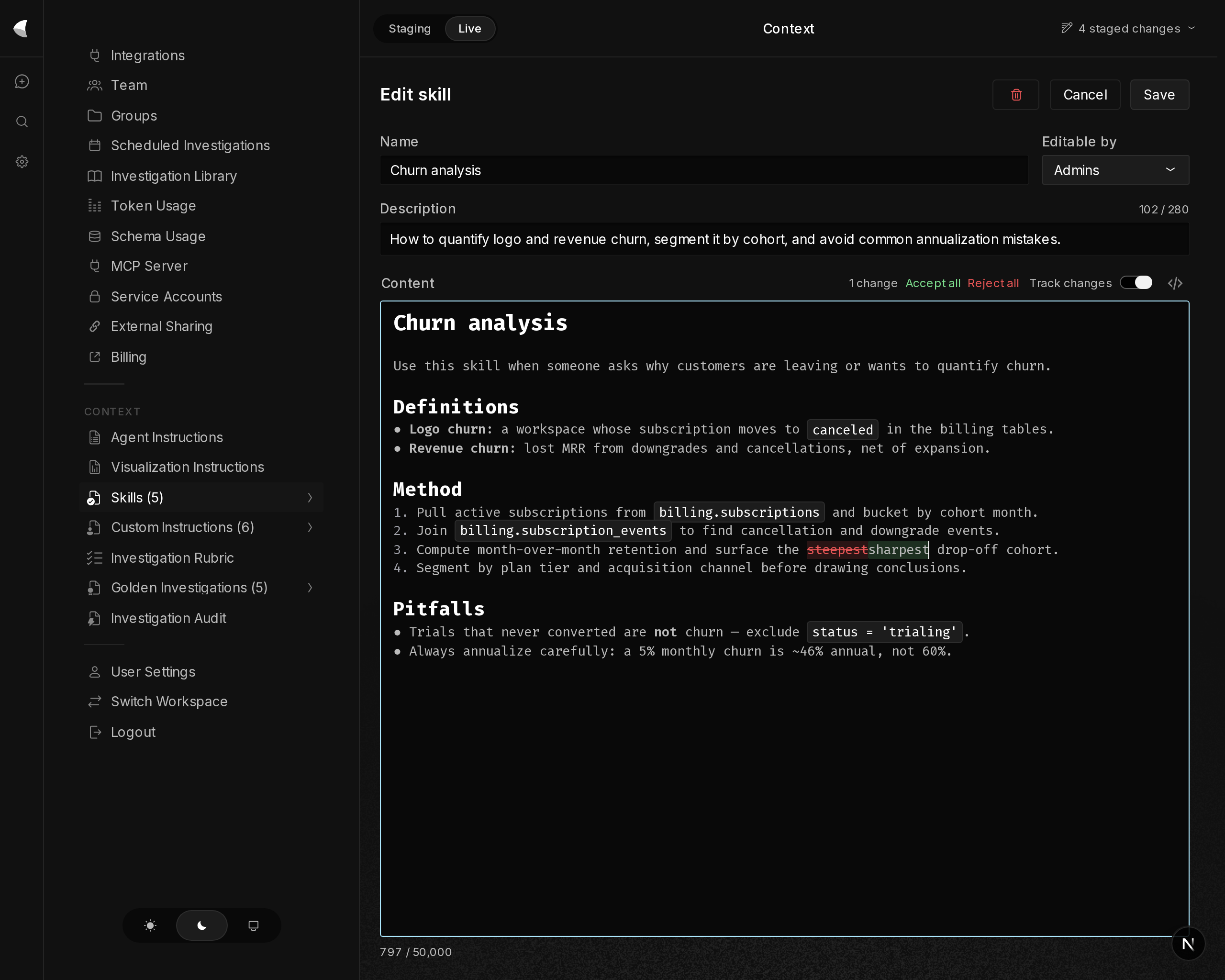Click the Pitfalls heading in the editor
Viewport: 1225px width, 980px height.
439,609
